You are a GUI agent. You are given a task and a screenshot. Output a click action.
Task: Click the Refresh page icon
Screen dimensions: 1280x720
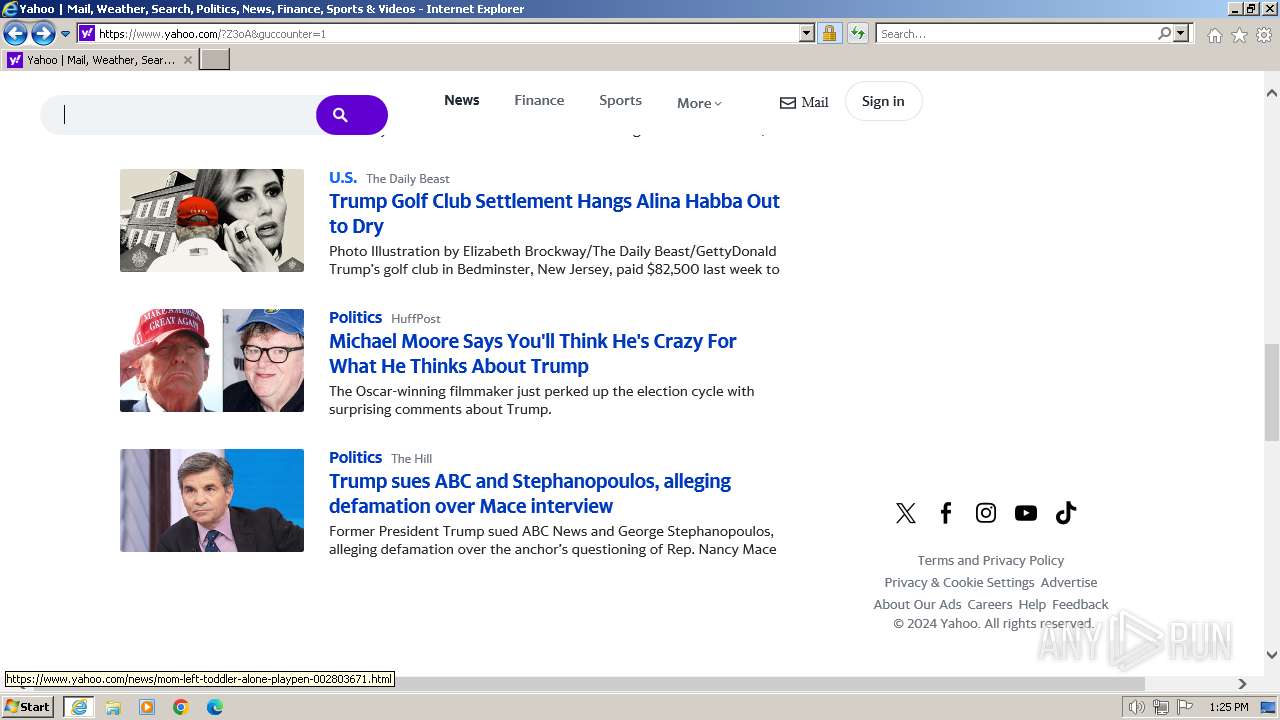[858, 33]
